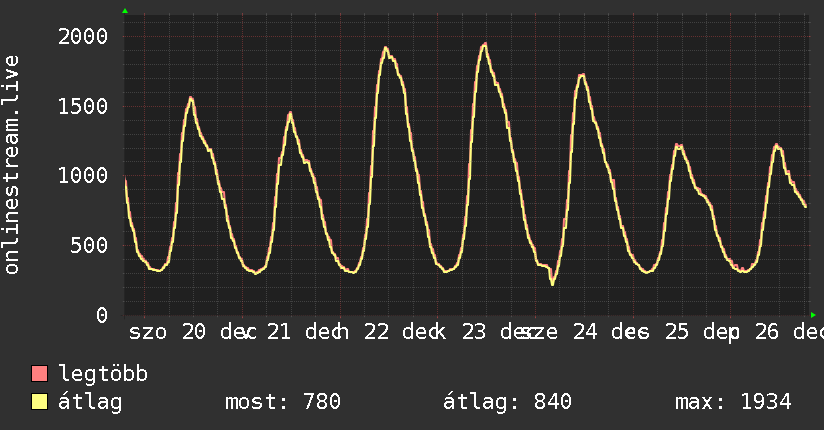
Task: Click the '26' date label
Action: (x=767, y=332)
